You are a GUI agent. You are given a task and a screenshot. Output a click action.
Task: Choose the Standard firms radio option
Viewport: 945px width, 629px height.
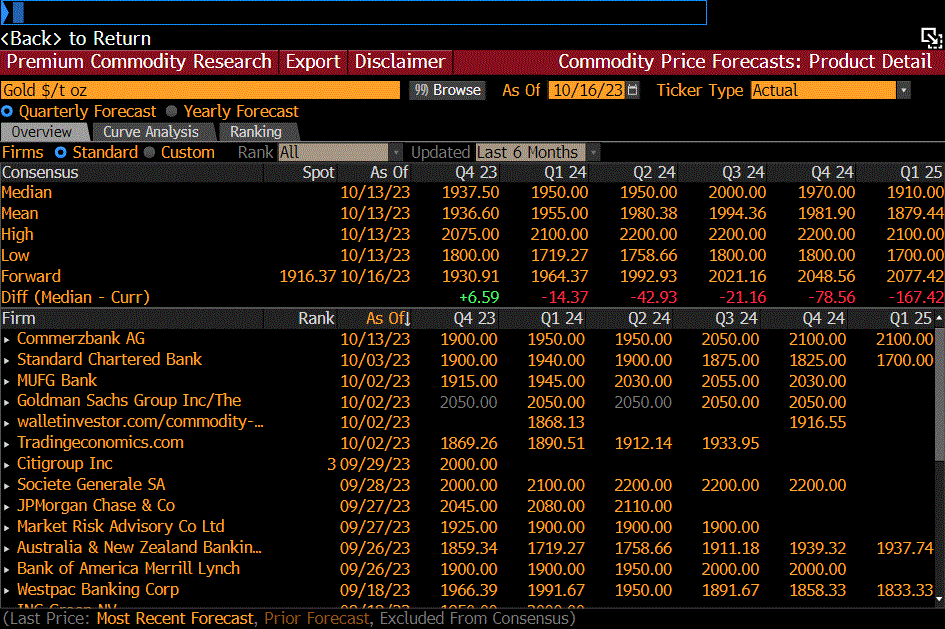pos(60,152)
